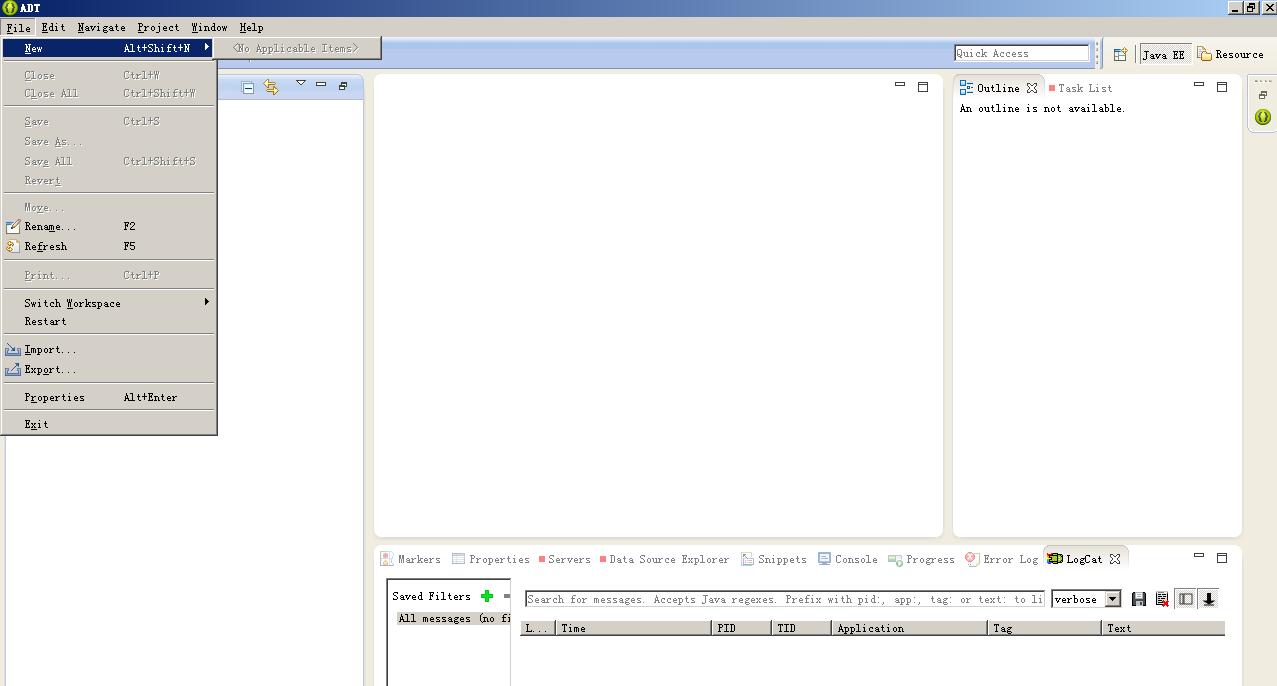
Task: Close the LogCat tab
Action: (1115, 559)
